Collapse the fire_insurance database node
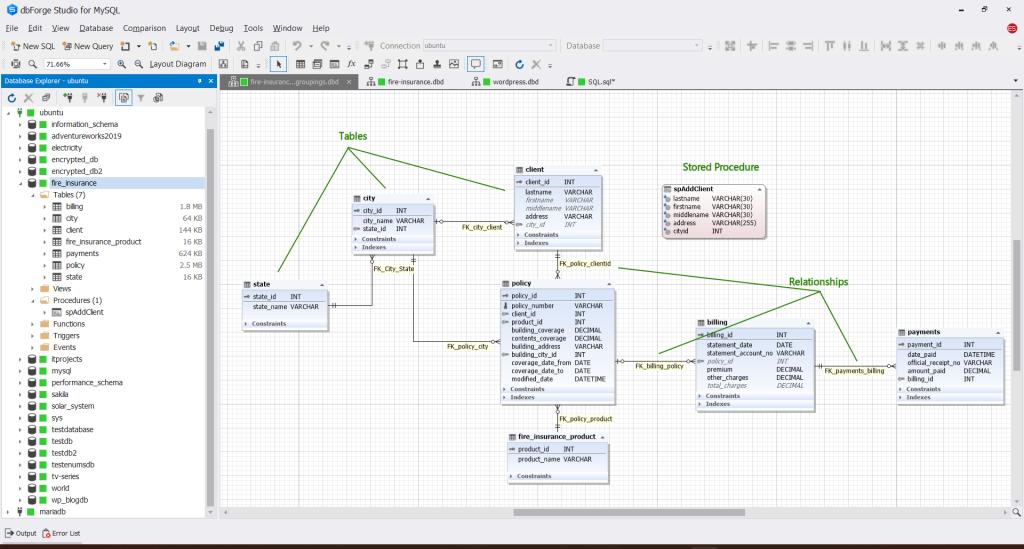This screenshot has width=1024, height=549. click(20, 183)
